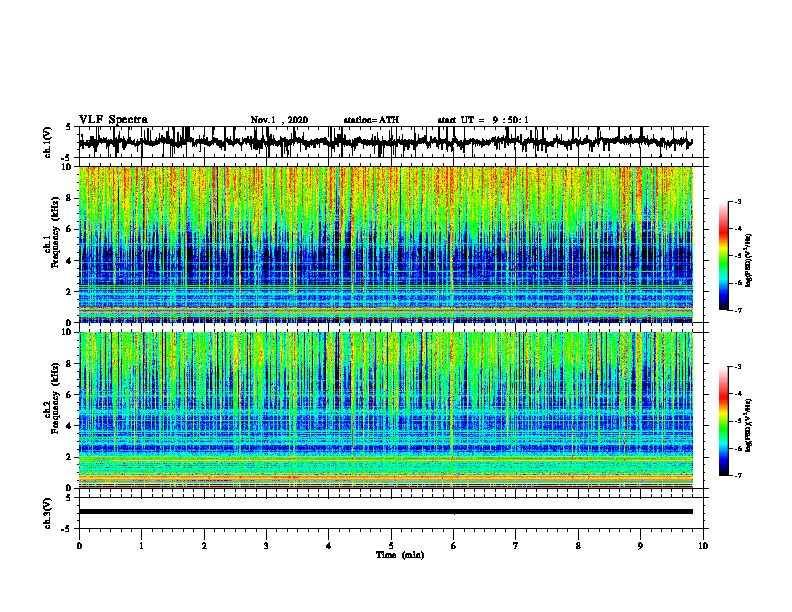Screen dimensions: 792x612
Task: Click inside the ch.2 spectrogram panel
Action: 385,410
